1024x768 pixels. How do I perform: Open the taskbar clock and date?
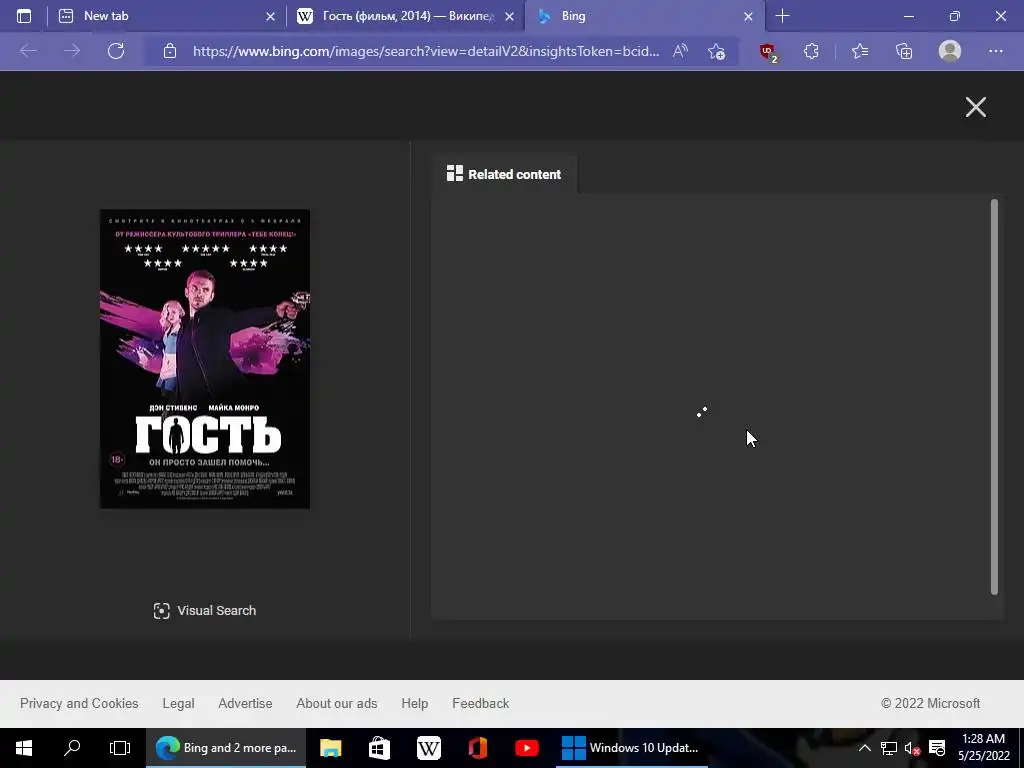[x=984, y=748]
